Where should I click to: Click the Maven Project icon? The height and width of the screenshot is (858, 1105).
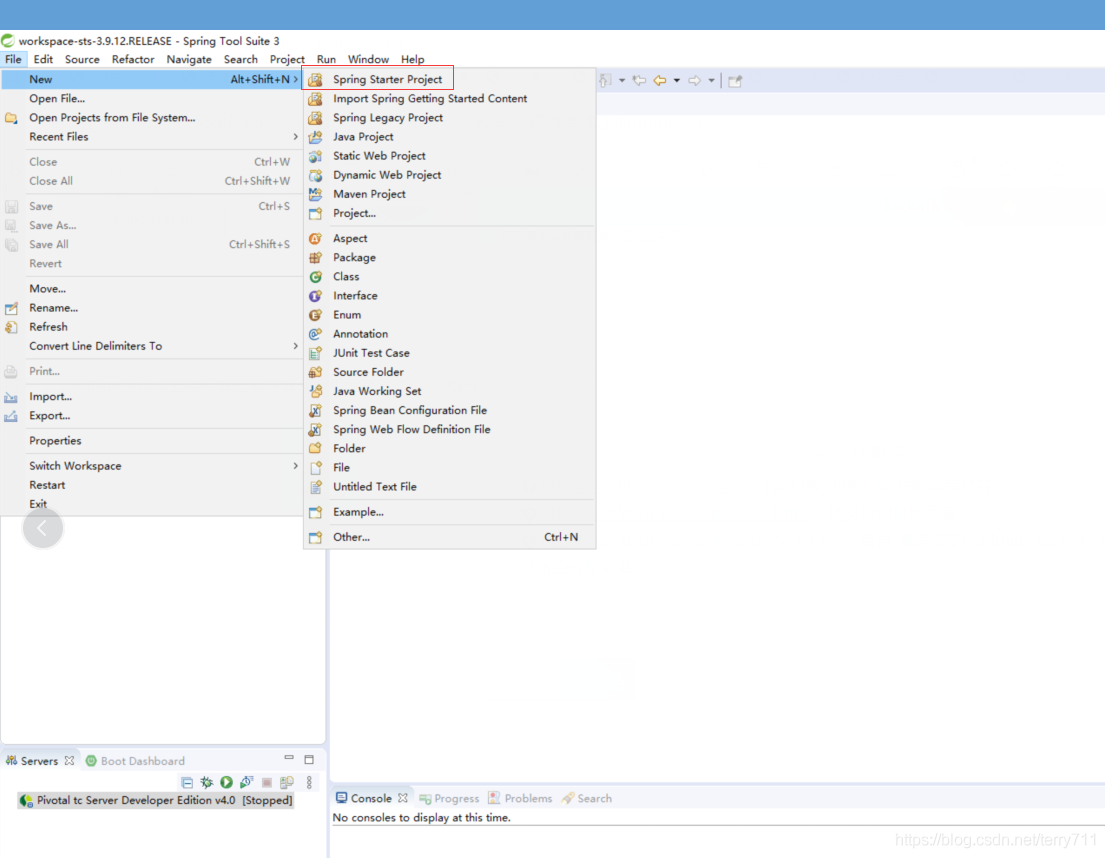316,194
